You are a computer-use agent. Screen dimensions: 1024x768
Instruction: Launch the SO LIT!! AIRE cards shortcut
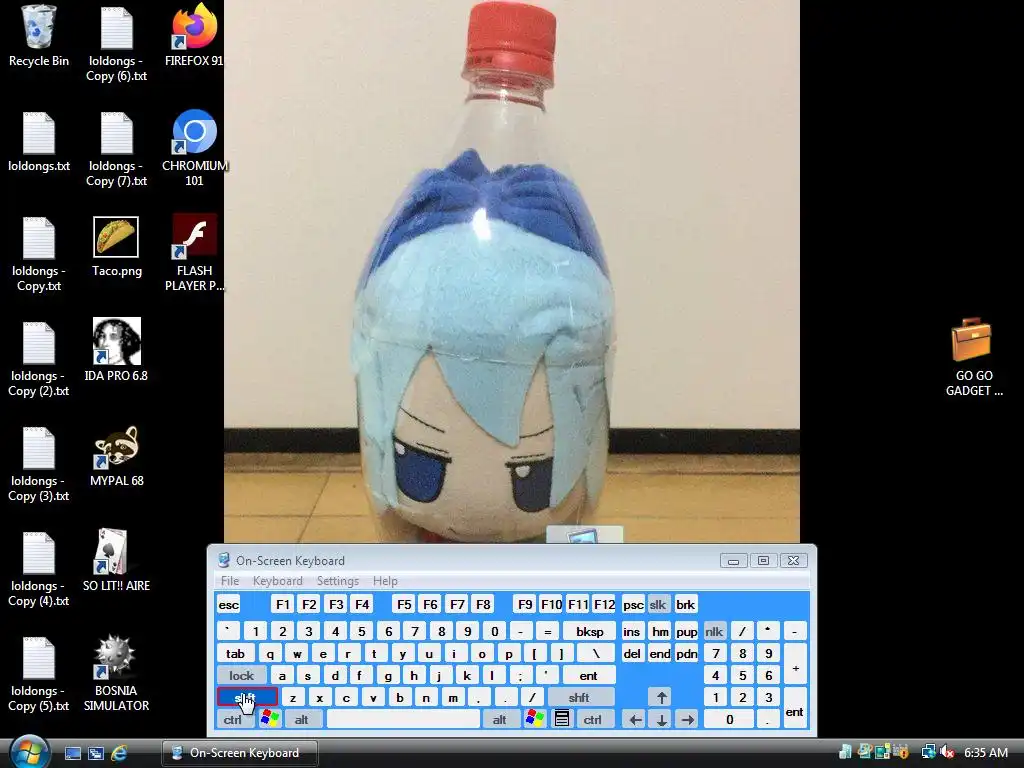[116, 560]
